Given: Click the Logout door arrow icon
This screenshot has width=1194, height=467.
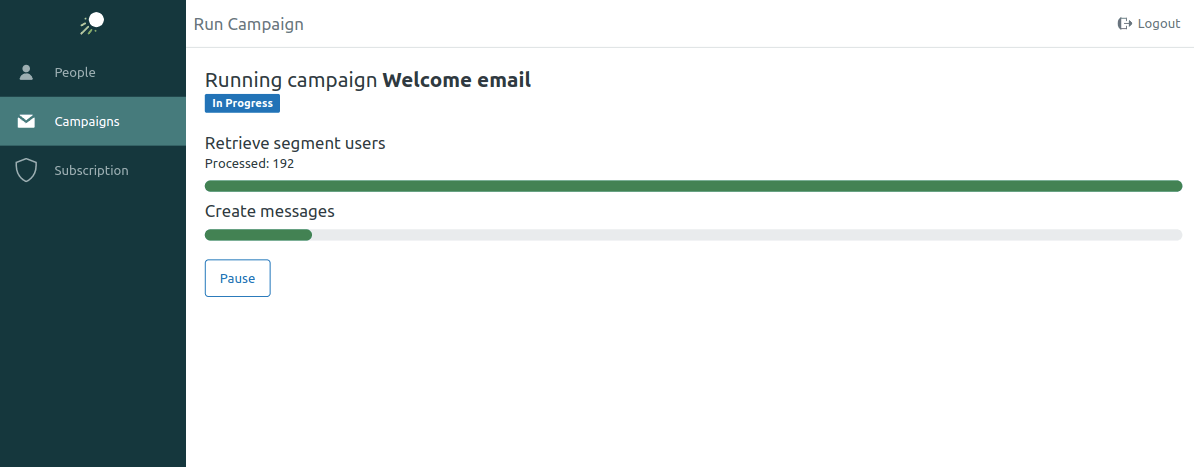Looking at the screenshot, I should pos(1125,24).
